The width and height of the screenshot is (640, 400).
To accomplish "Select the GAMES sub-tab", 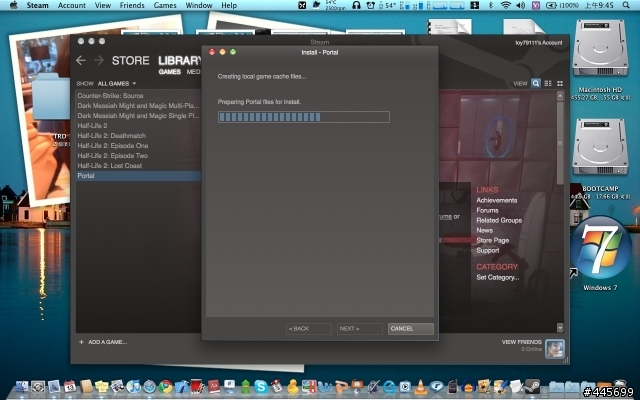I will click(170, 72).
